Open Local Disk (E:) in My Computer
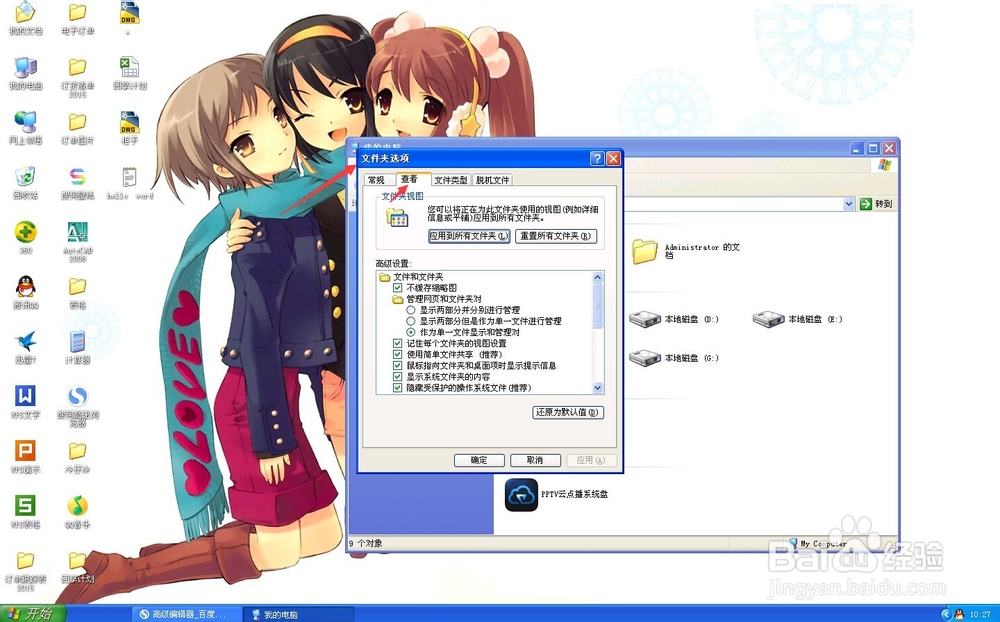Image resolution: width=1000 pixels, height=622 pixels. [x=797, y=319]
